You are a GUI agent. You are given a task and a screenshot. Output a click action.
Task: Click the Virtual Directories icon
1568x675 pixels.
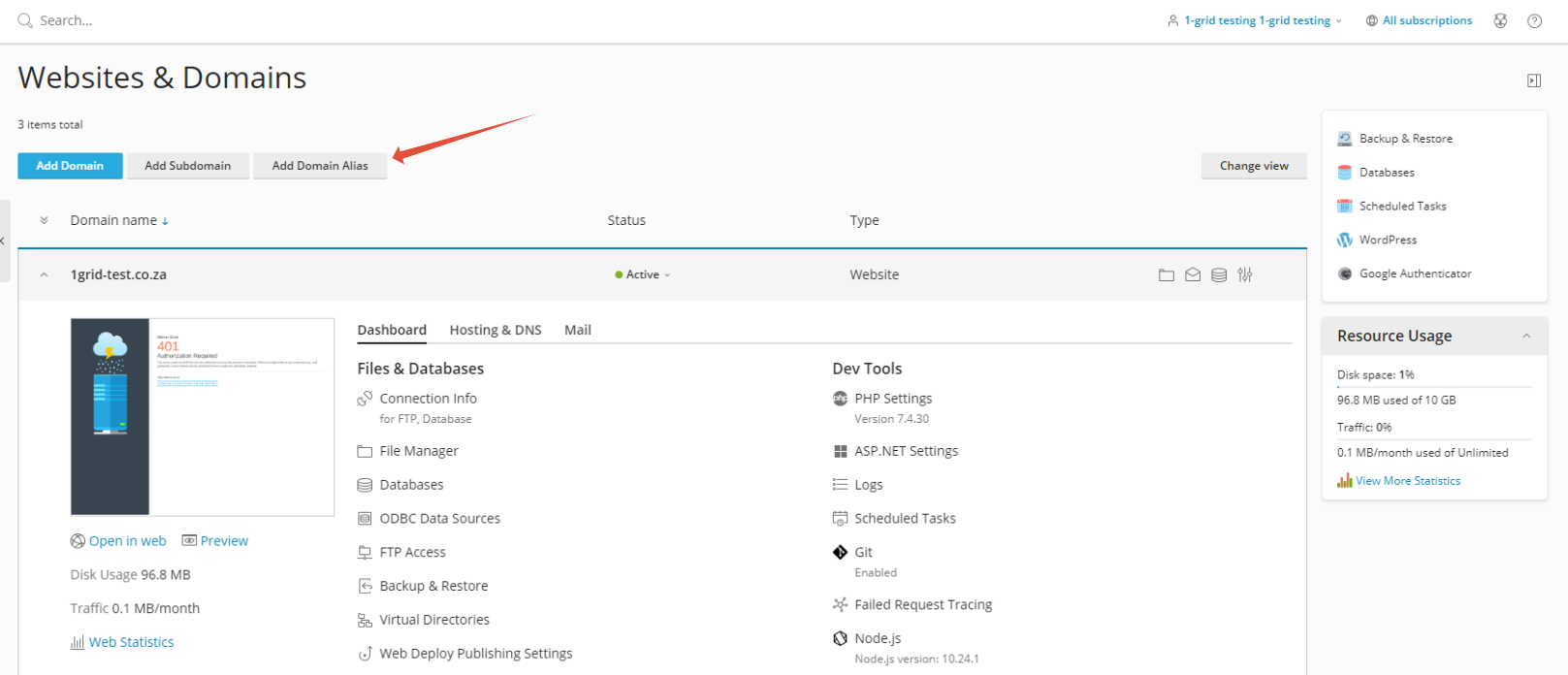click(x=365, y=620)
